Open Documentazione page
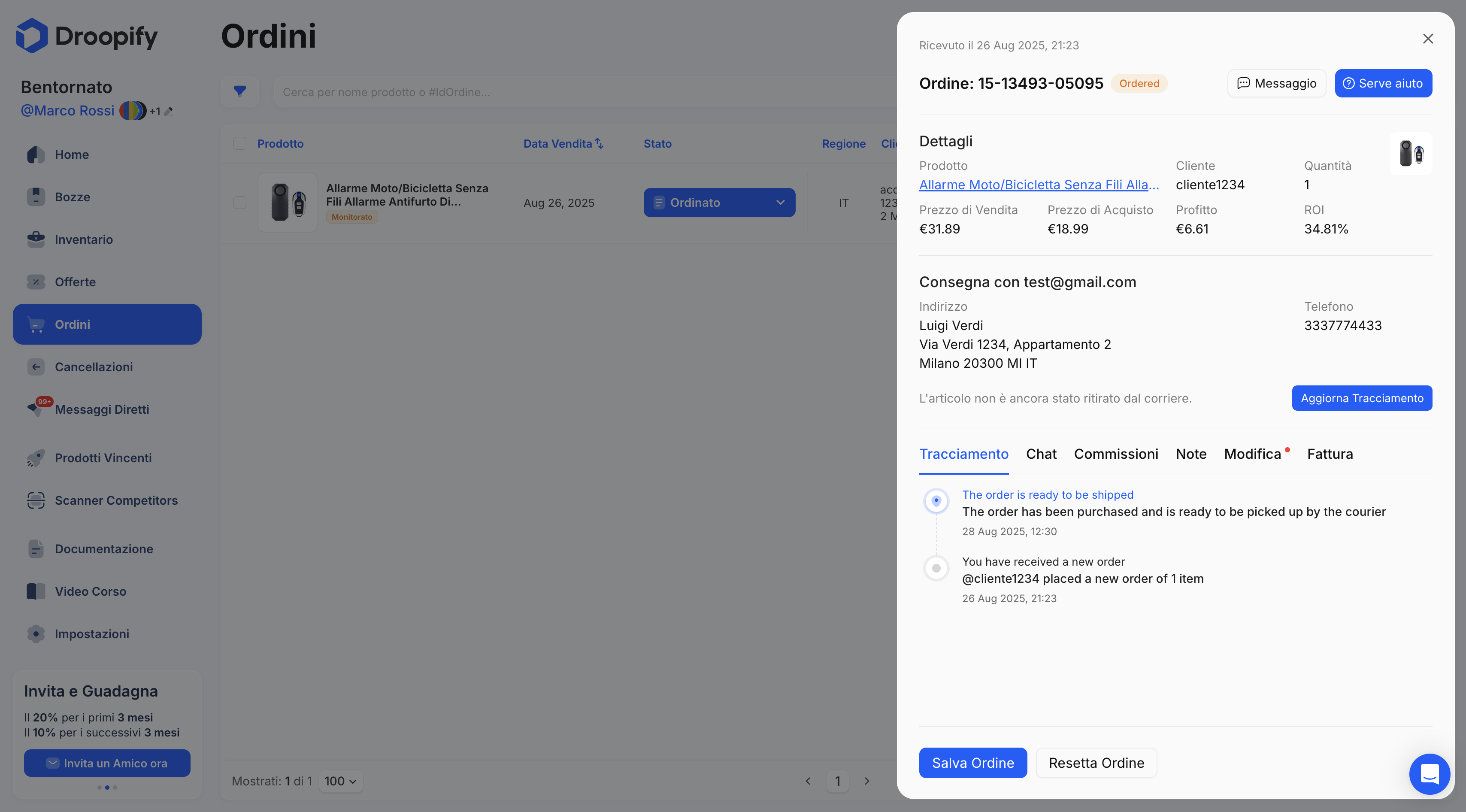1466x812 pixels. (107, 548)
